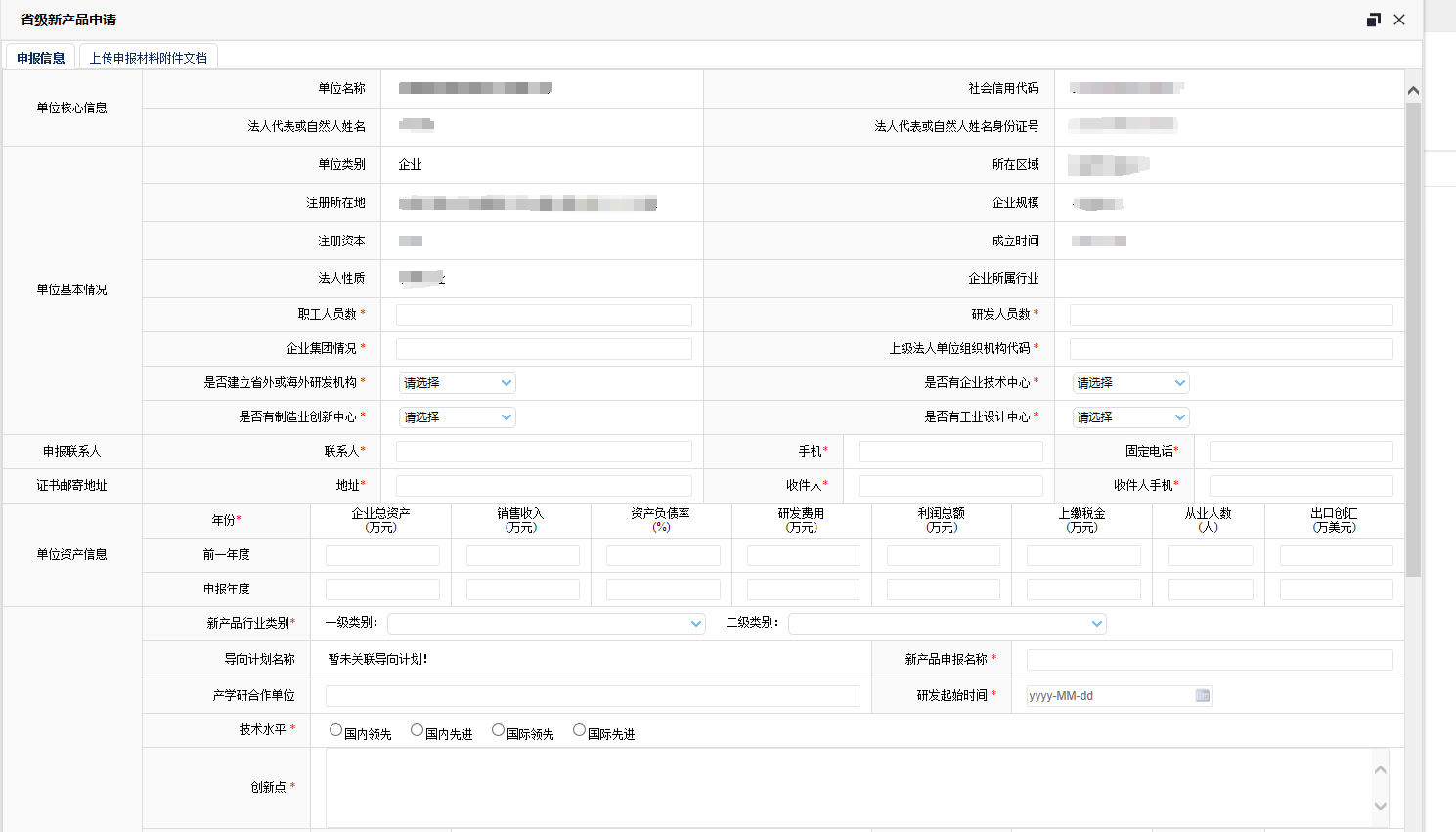
Task: Open the calendar picker for 研发起始时间
Action: (1203, 696)
